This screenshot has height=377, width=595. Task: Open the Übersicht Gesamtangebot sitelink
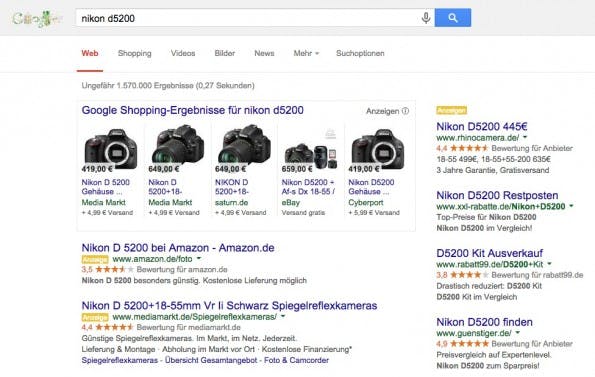211,360
